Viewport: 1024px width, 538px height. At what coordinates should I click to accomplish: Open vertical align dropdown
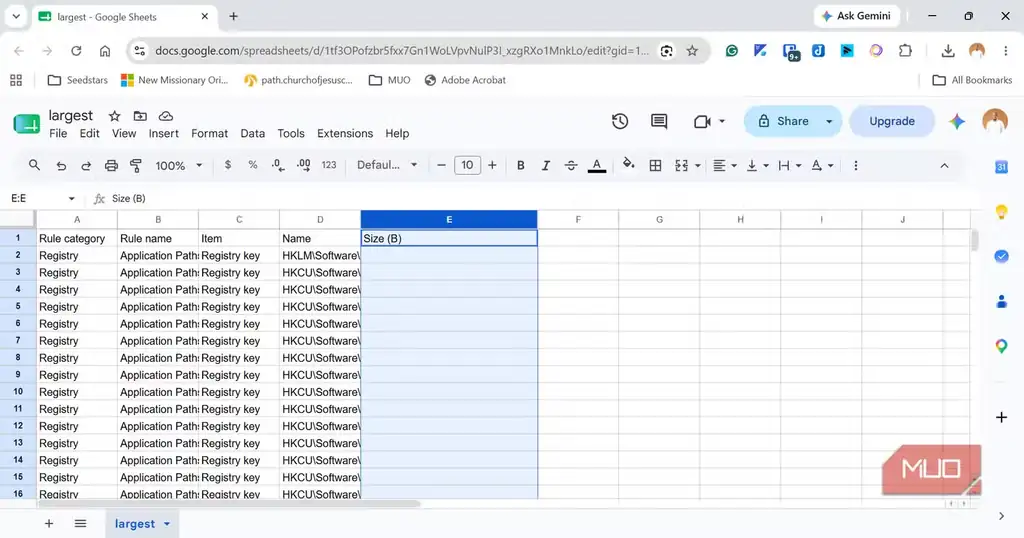758,166
